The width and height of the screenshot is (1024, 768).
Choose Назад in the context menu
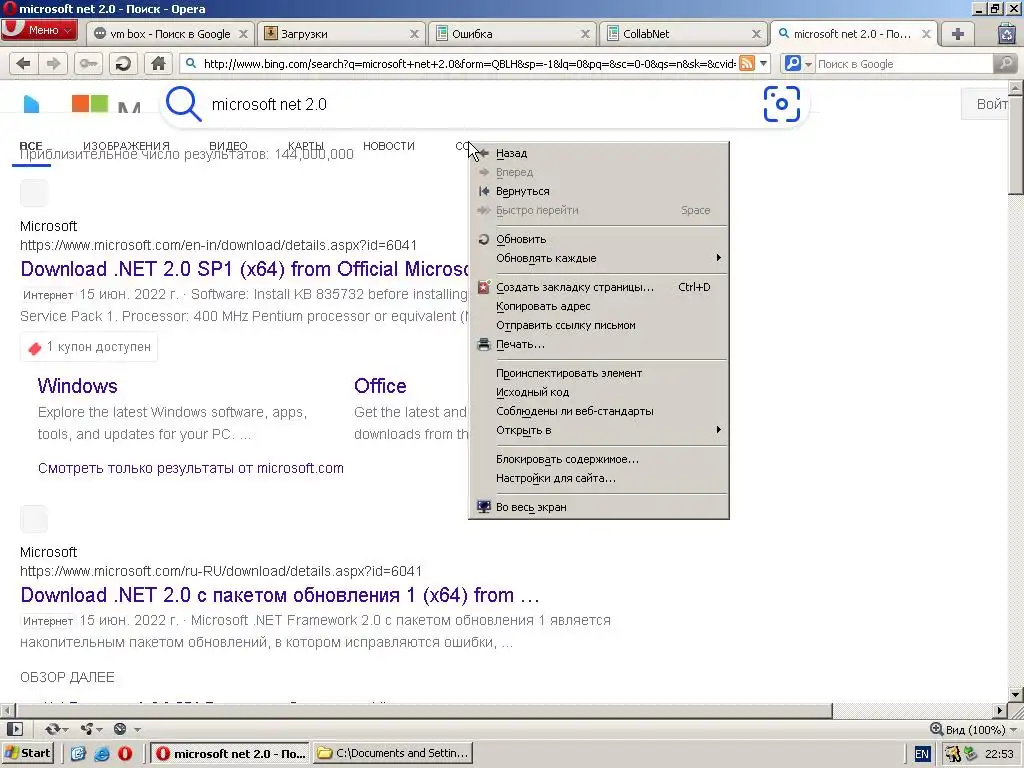598,153
